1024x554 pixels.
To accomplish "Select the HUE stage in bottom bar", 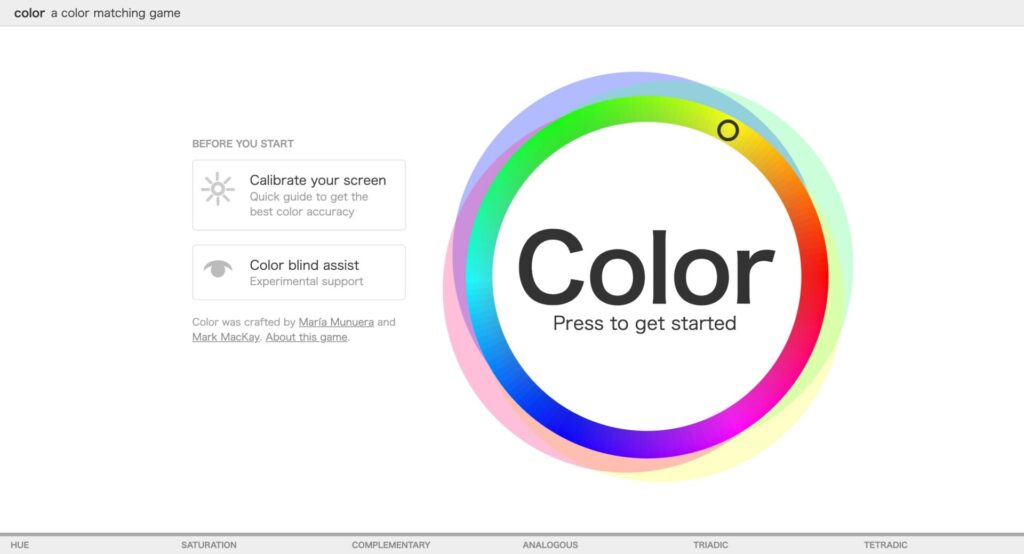I will tap(20, 545).
